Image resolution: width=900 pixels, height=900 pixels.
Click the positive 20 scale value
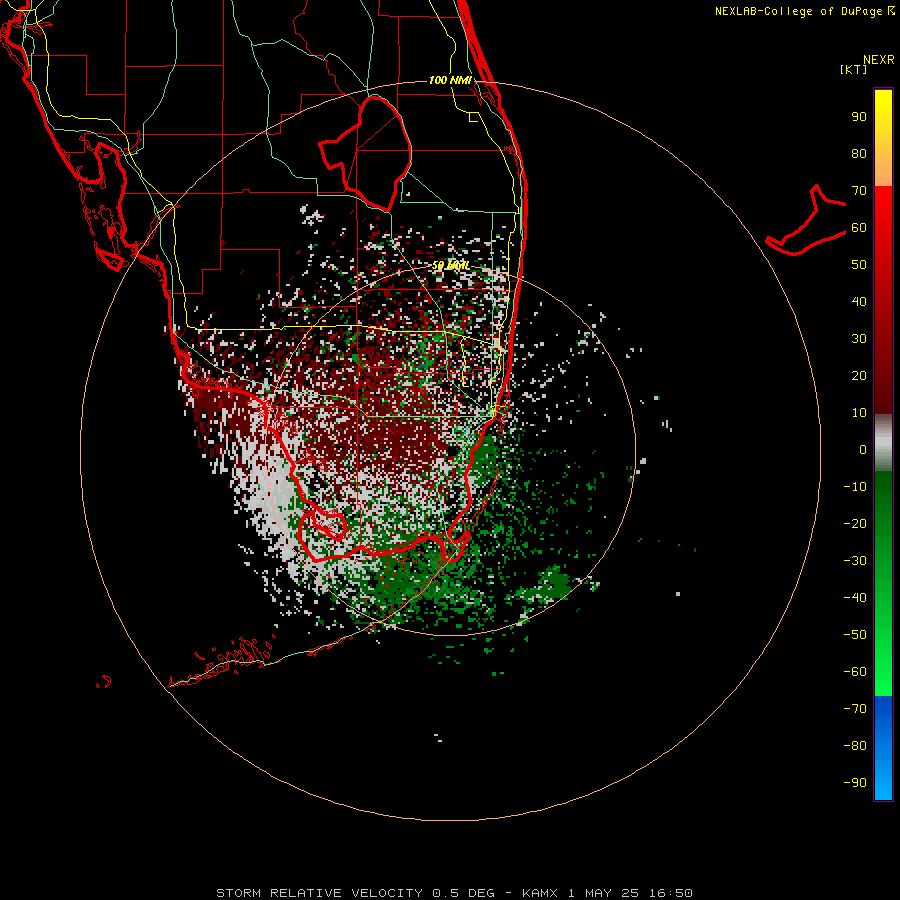[859, 375]
